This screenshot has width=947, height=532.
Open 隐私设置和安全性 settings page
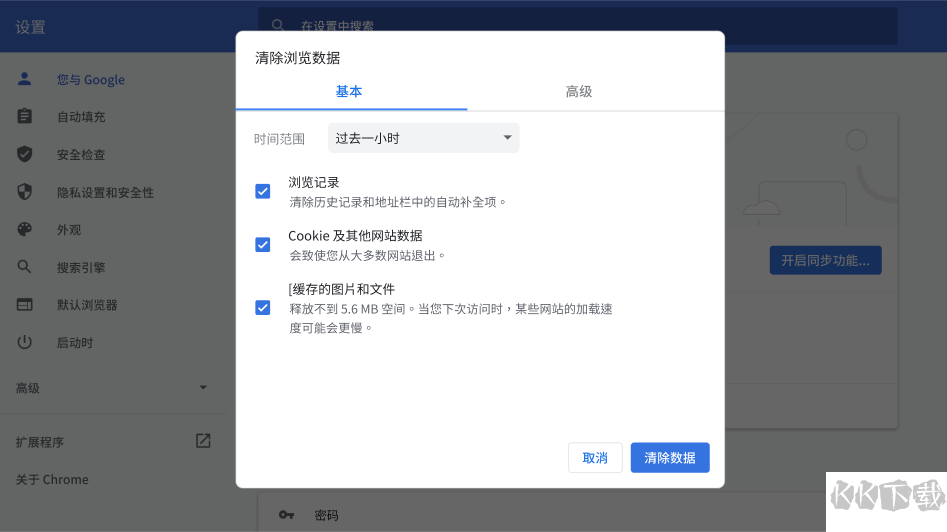point(105,193)
